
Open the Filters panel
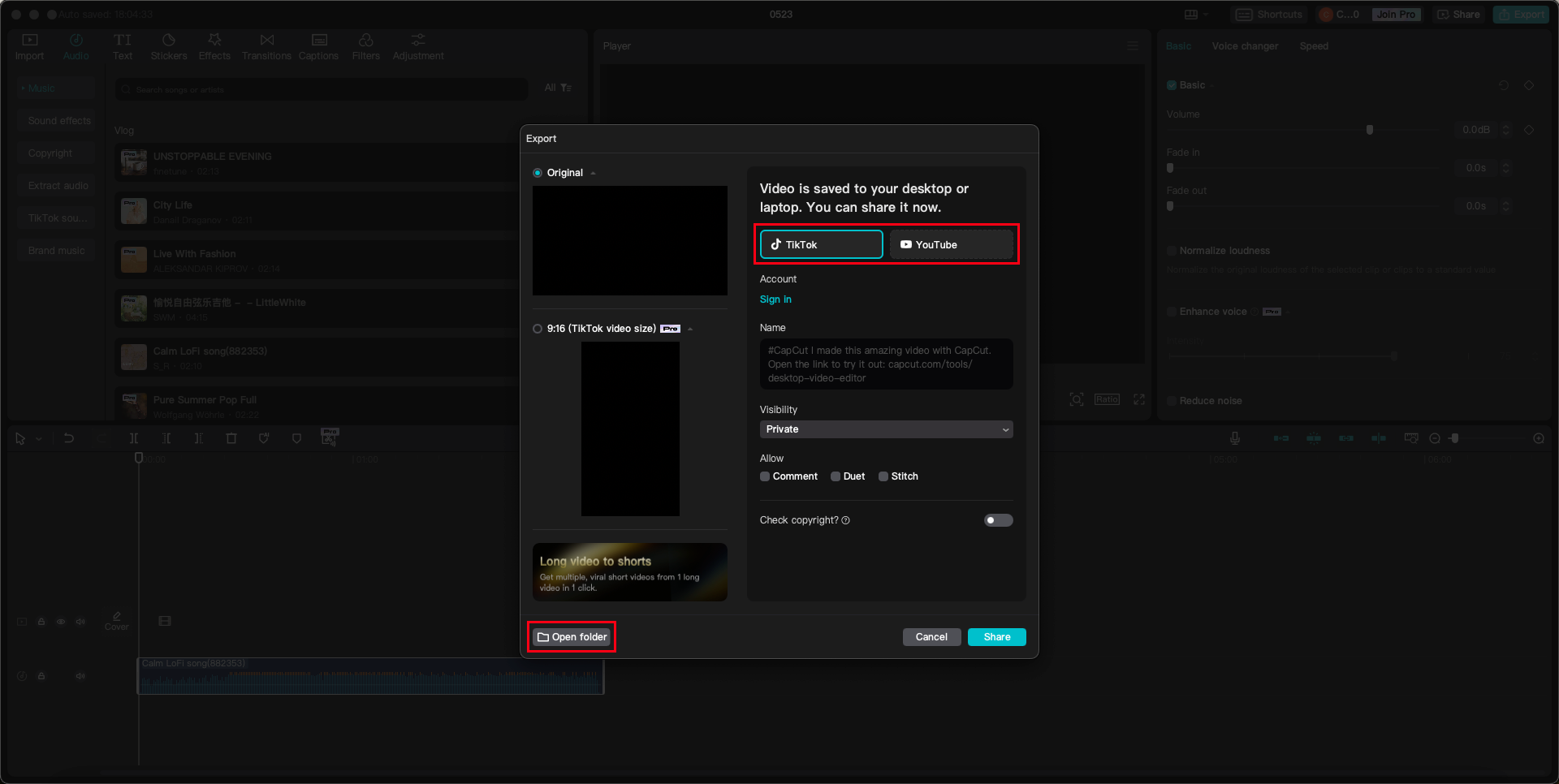[366, 47]
